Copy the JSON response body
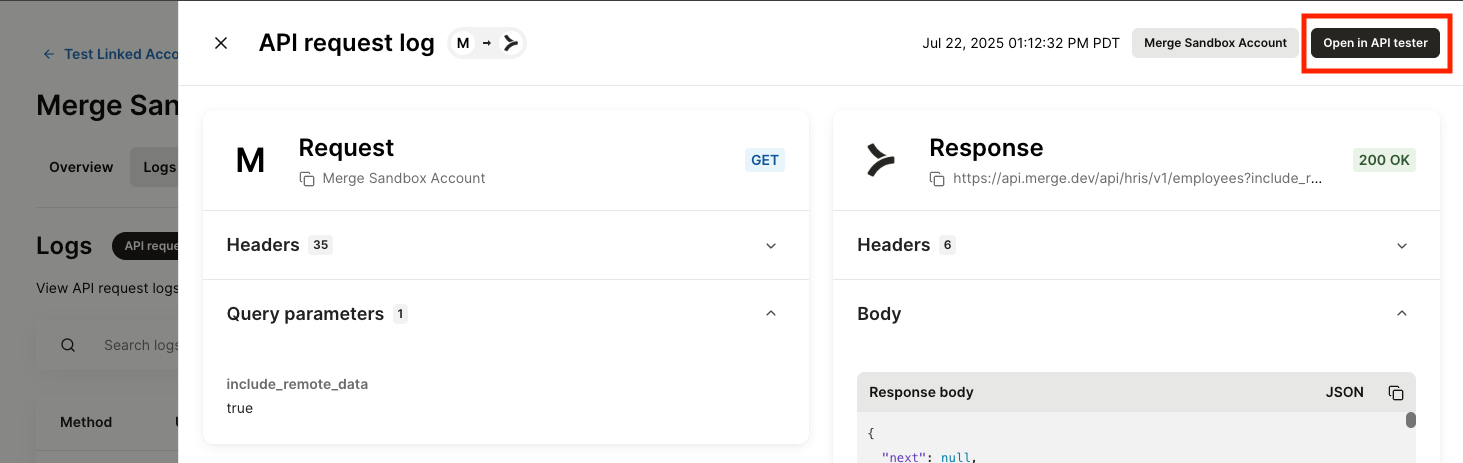Screen dimensions: 1463x463 (x=1396, y=393)
